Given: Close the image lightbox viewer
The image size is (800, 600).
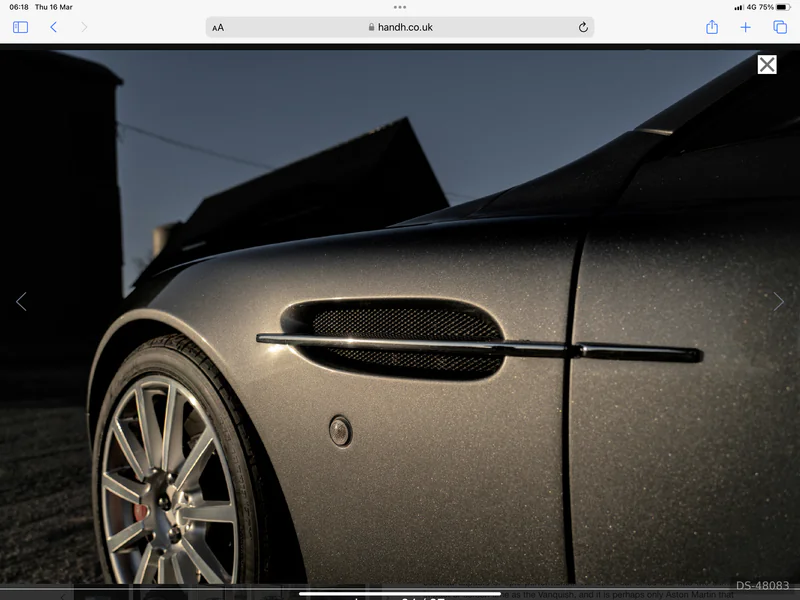Looking at the screenshot, I should click(x=767, y=65).
